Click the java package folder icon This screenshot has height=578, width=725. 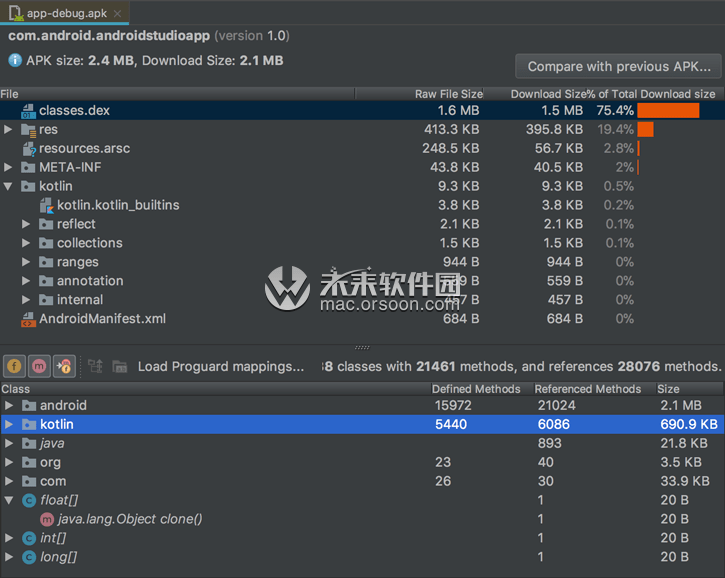(29, 444)
